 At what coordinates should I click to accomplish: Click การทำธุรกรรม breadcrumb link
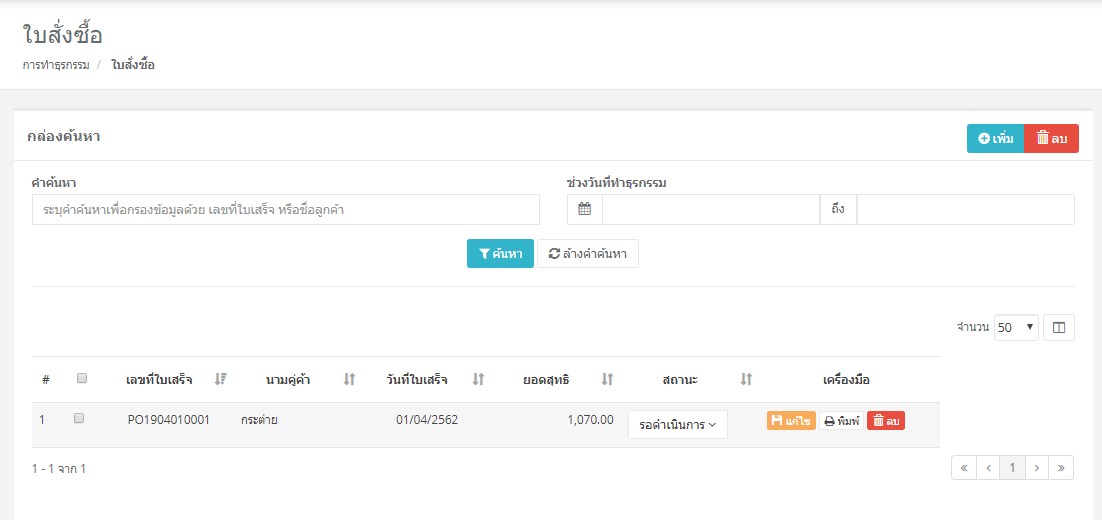pyautogui.click(x=56, y=65)
